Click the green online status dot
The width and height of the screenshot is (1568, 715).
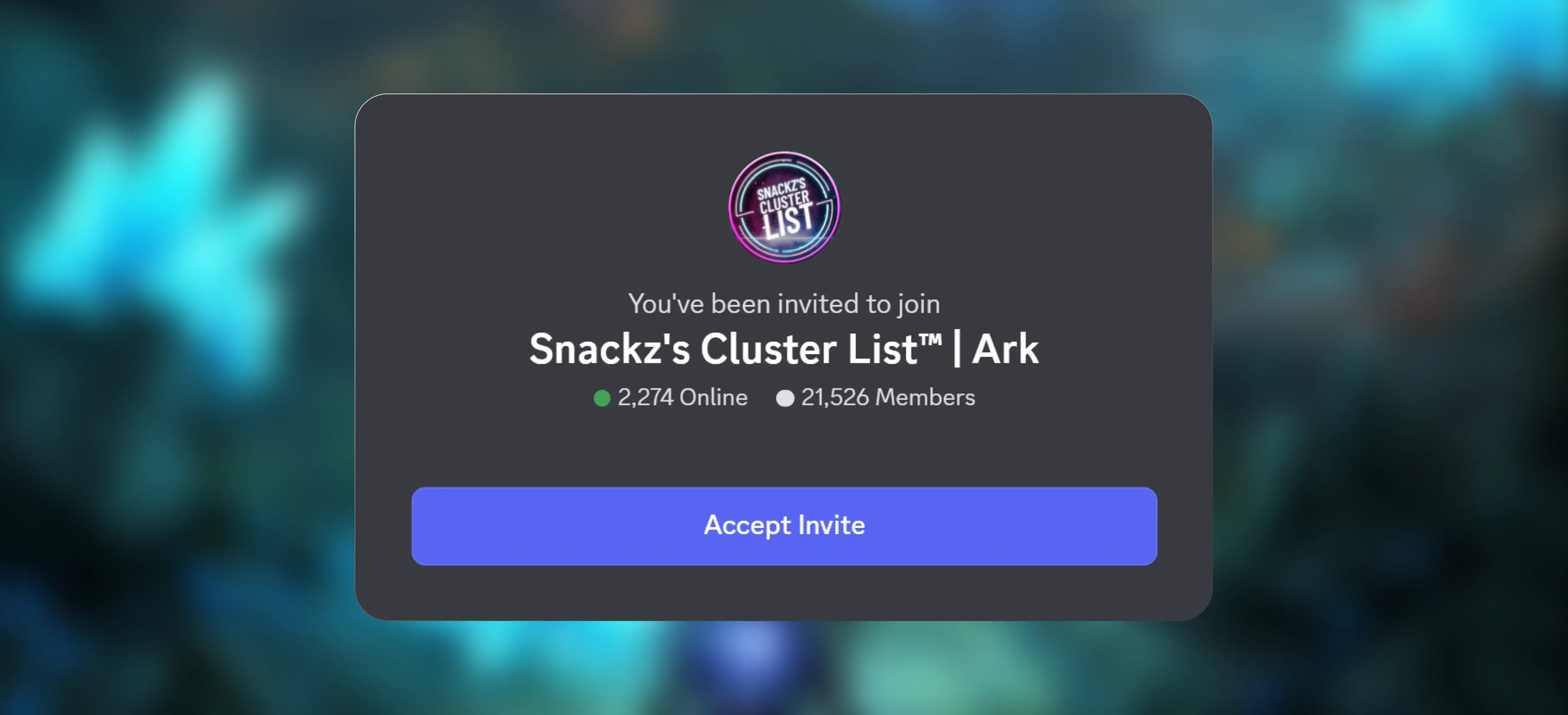601,398
